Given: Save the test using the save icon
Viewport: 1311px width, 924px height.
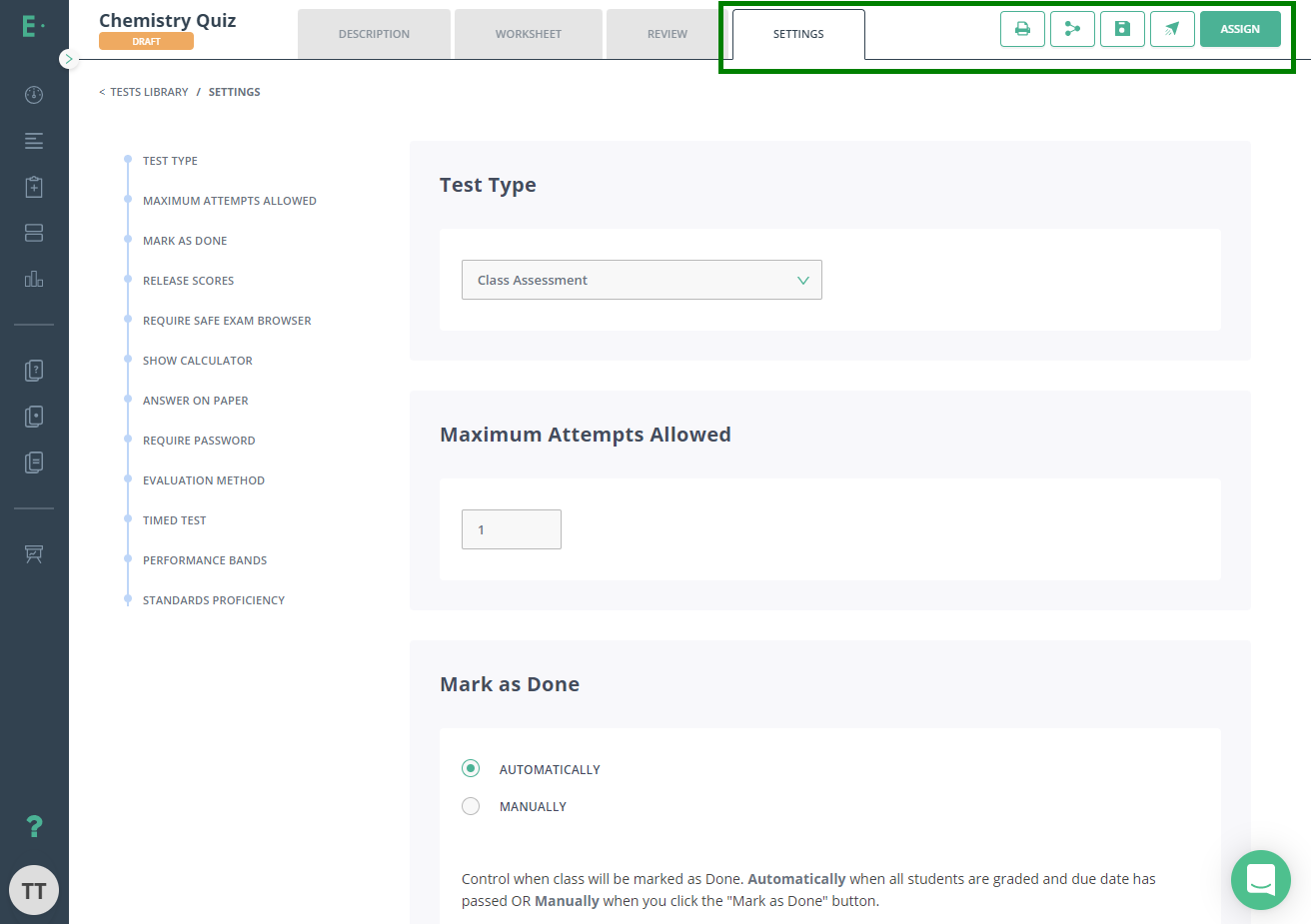Looking at the screenshot, I should click(1122, 29).
